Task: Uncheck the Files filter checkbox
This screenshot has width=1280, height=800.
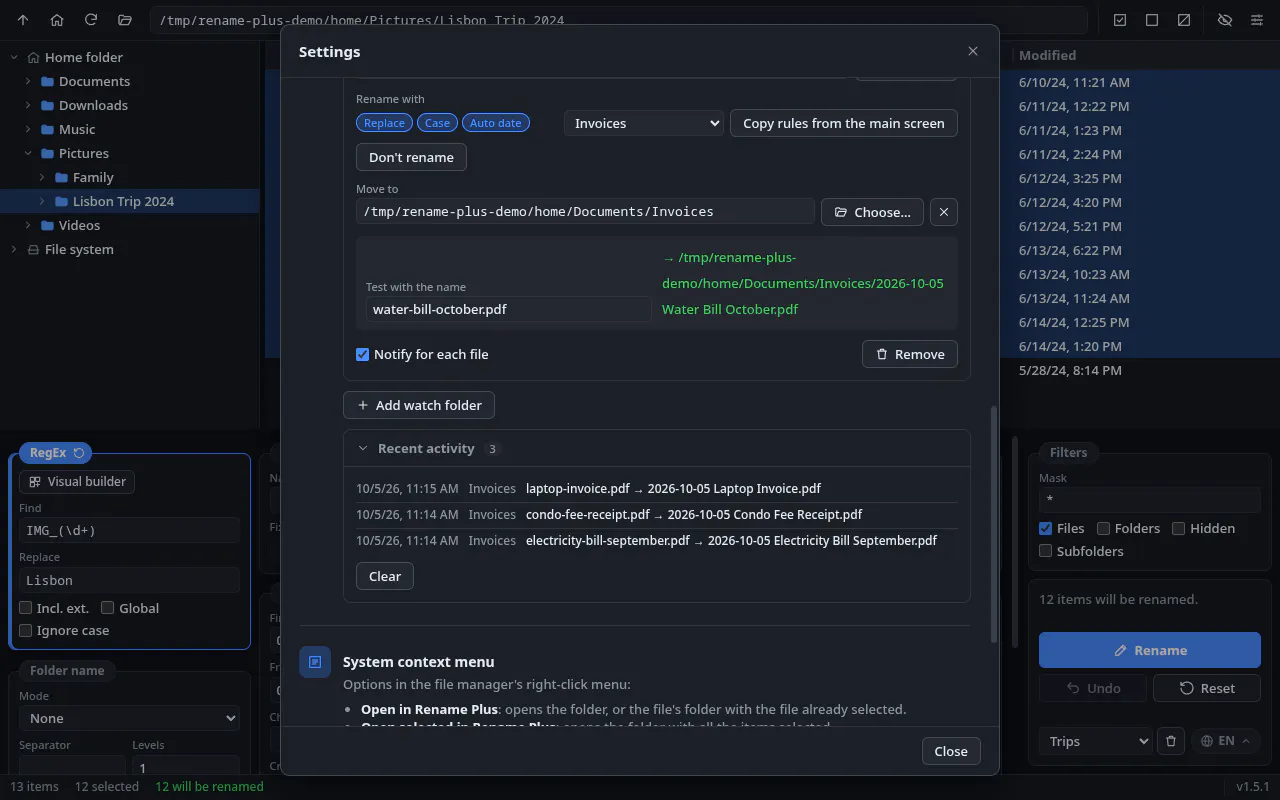Action: [x=1046, y=528]
